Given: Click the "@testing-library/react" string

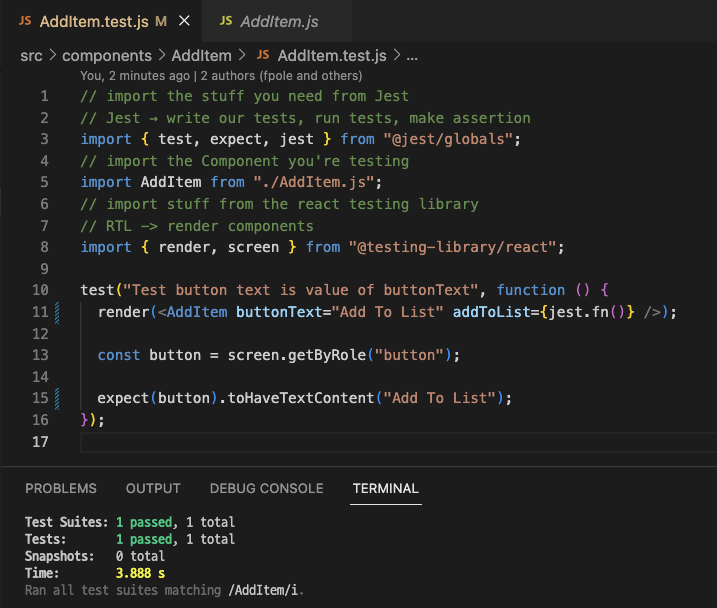Looking at the screenshot, I should pos(453,247).
